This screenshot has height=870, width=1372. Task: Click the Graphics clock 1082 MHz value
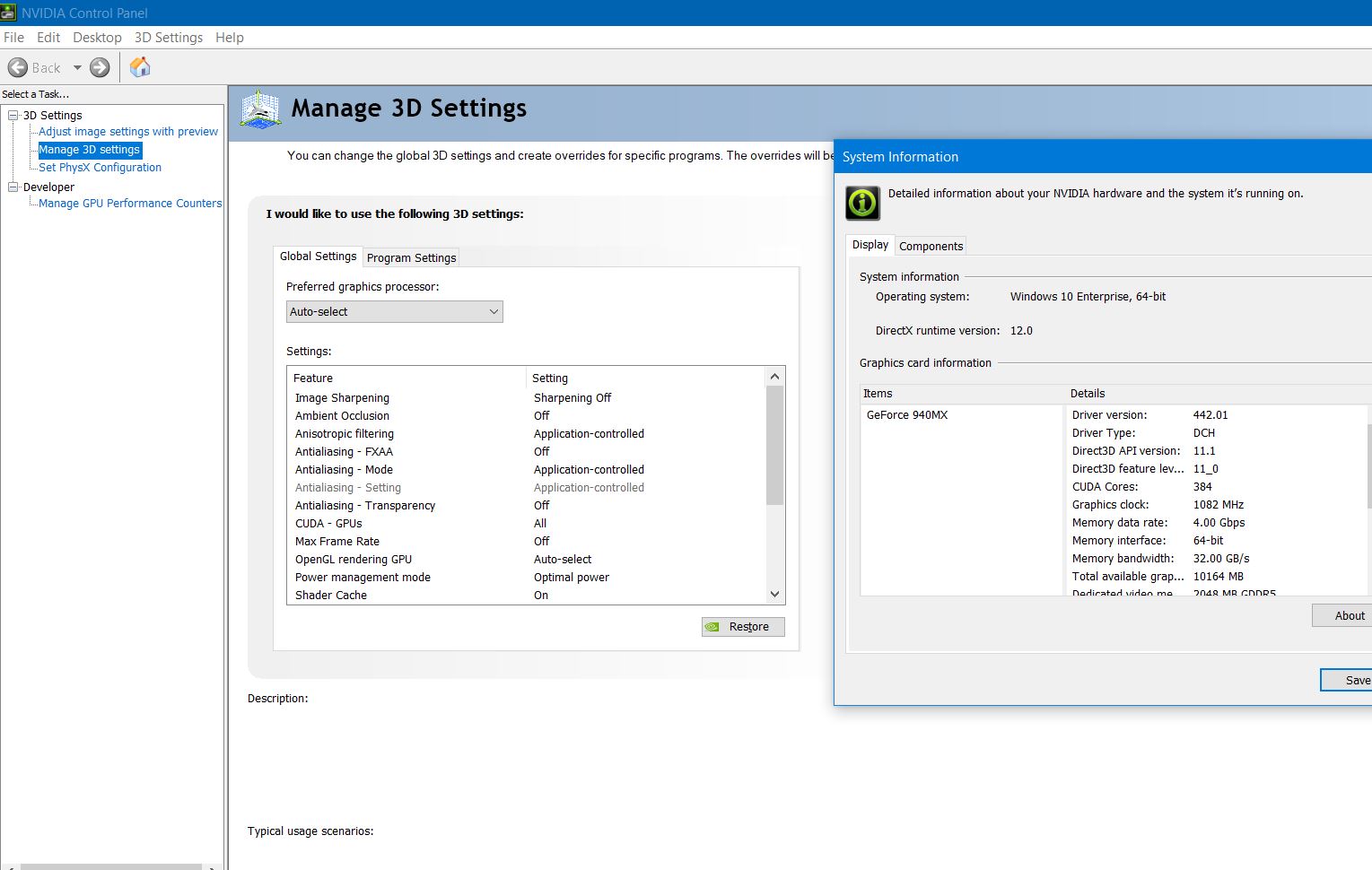coord(1219,505)
